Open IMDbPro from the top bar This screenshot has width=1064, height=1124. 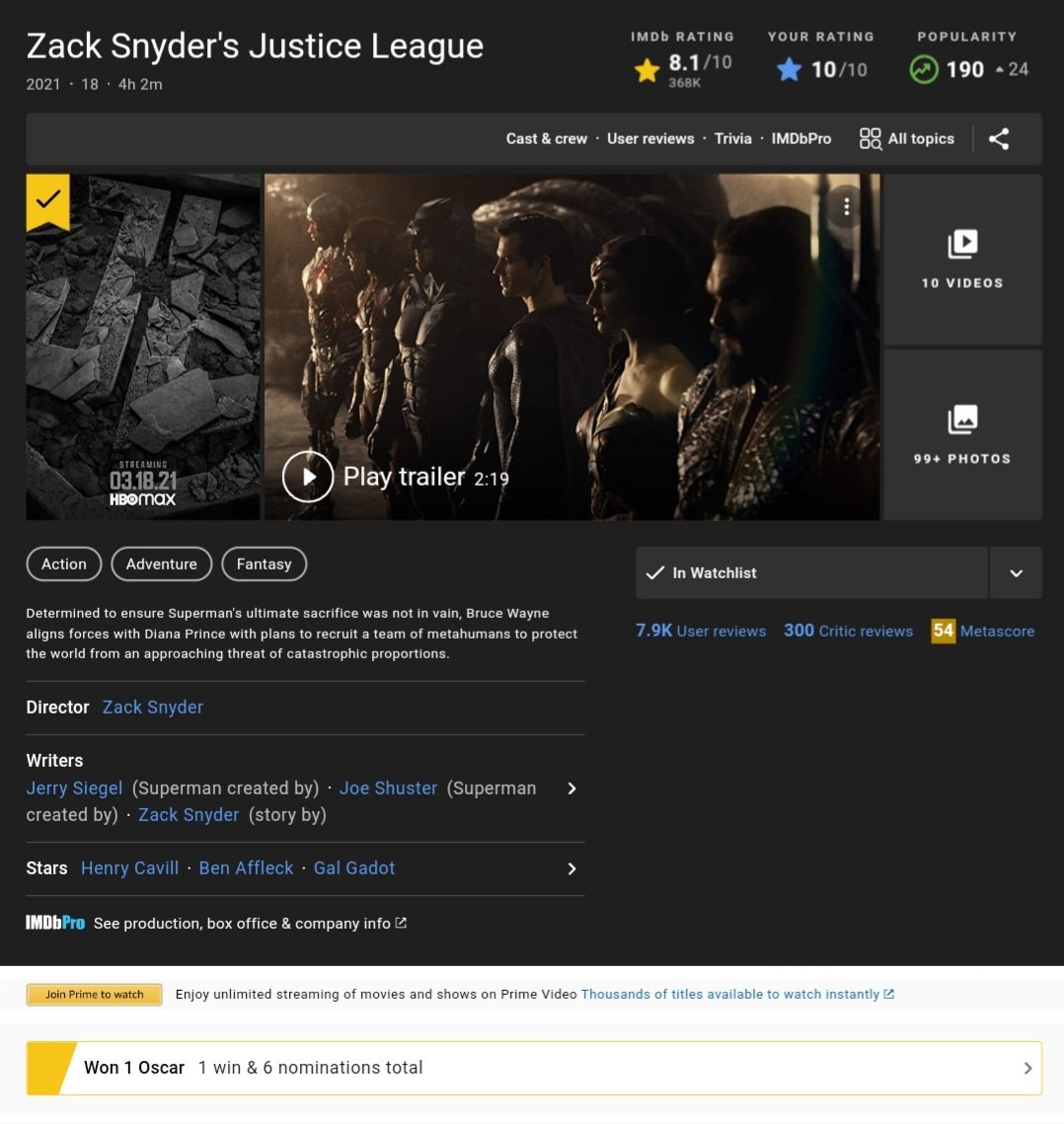pyautogui.click(x=800, y=138)
